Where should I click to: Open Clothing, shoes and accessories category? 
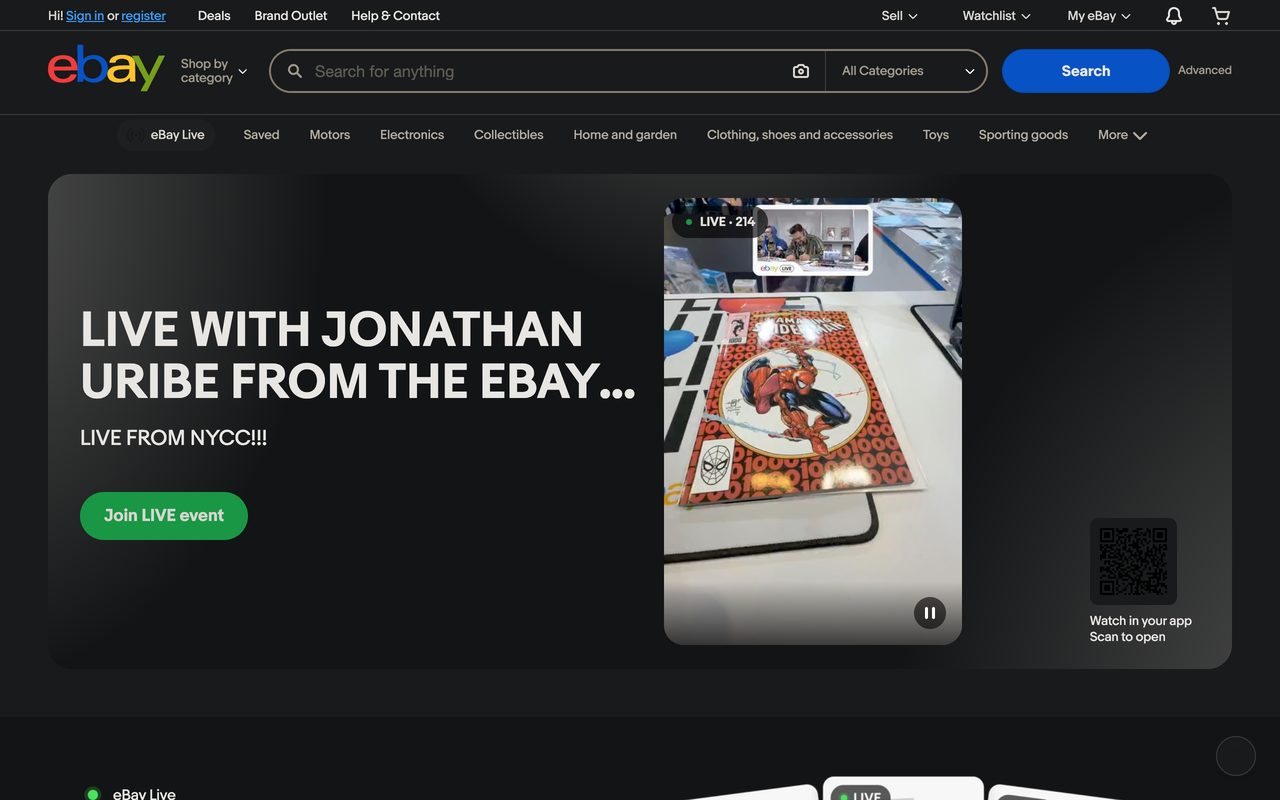tap(800, 135)
